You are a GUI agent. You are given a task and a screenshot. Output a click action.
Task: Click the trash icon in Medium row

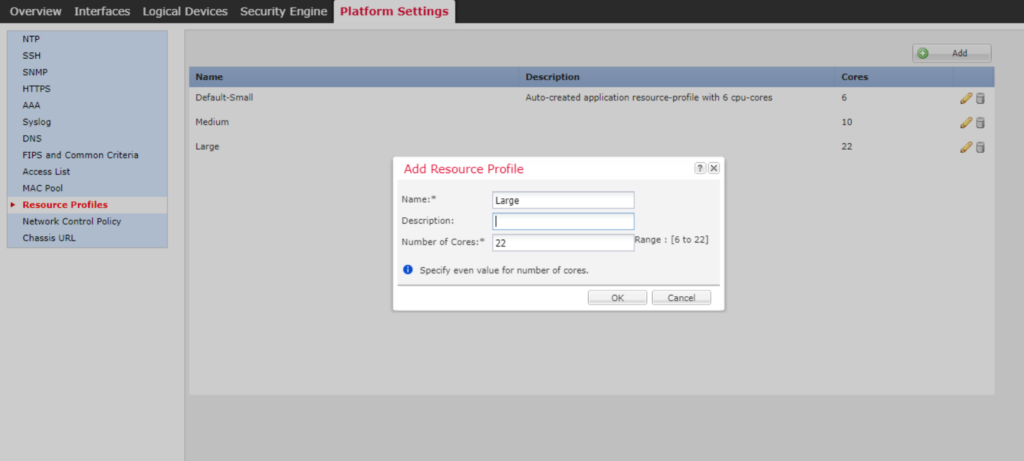pyautogui.click(x=980, y=123)
